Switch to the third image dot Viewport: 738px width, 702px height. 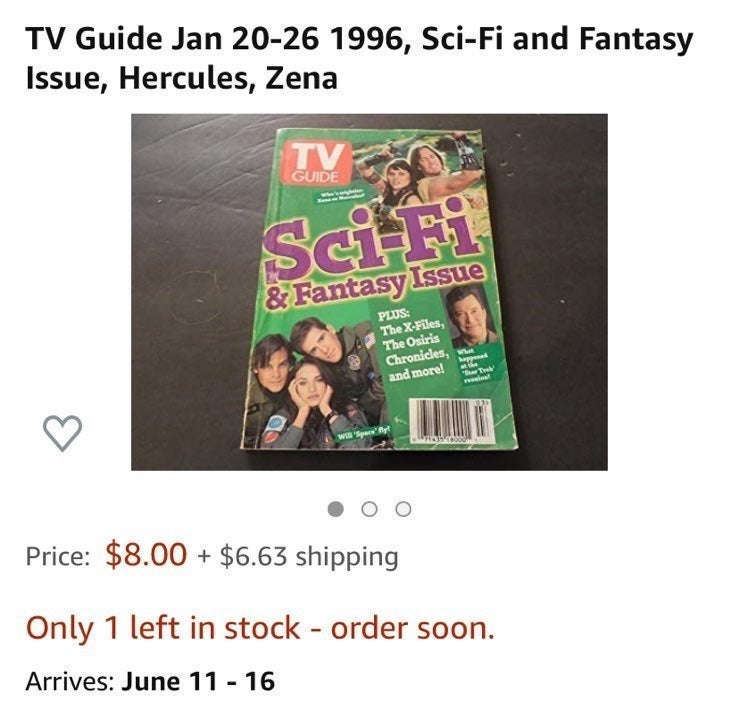tap(403, 509)
